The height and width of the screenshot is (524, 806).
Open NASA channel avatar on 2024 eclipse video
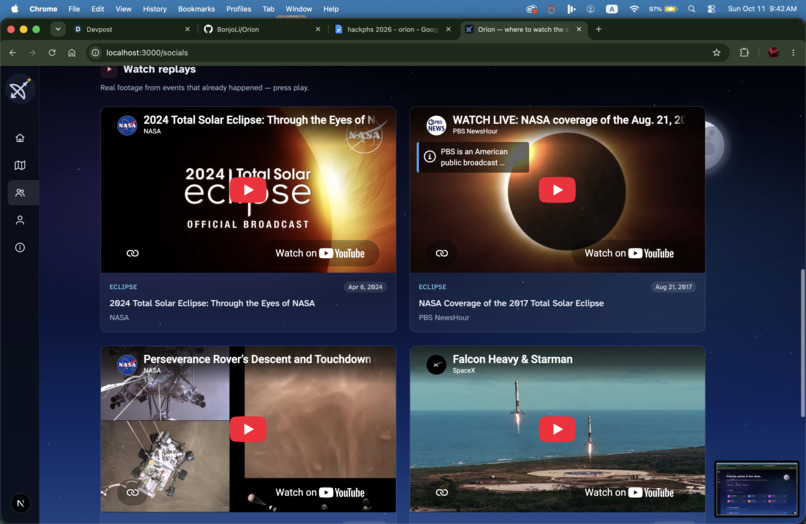(127, 125)
